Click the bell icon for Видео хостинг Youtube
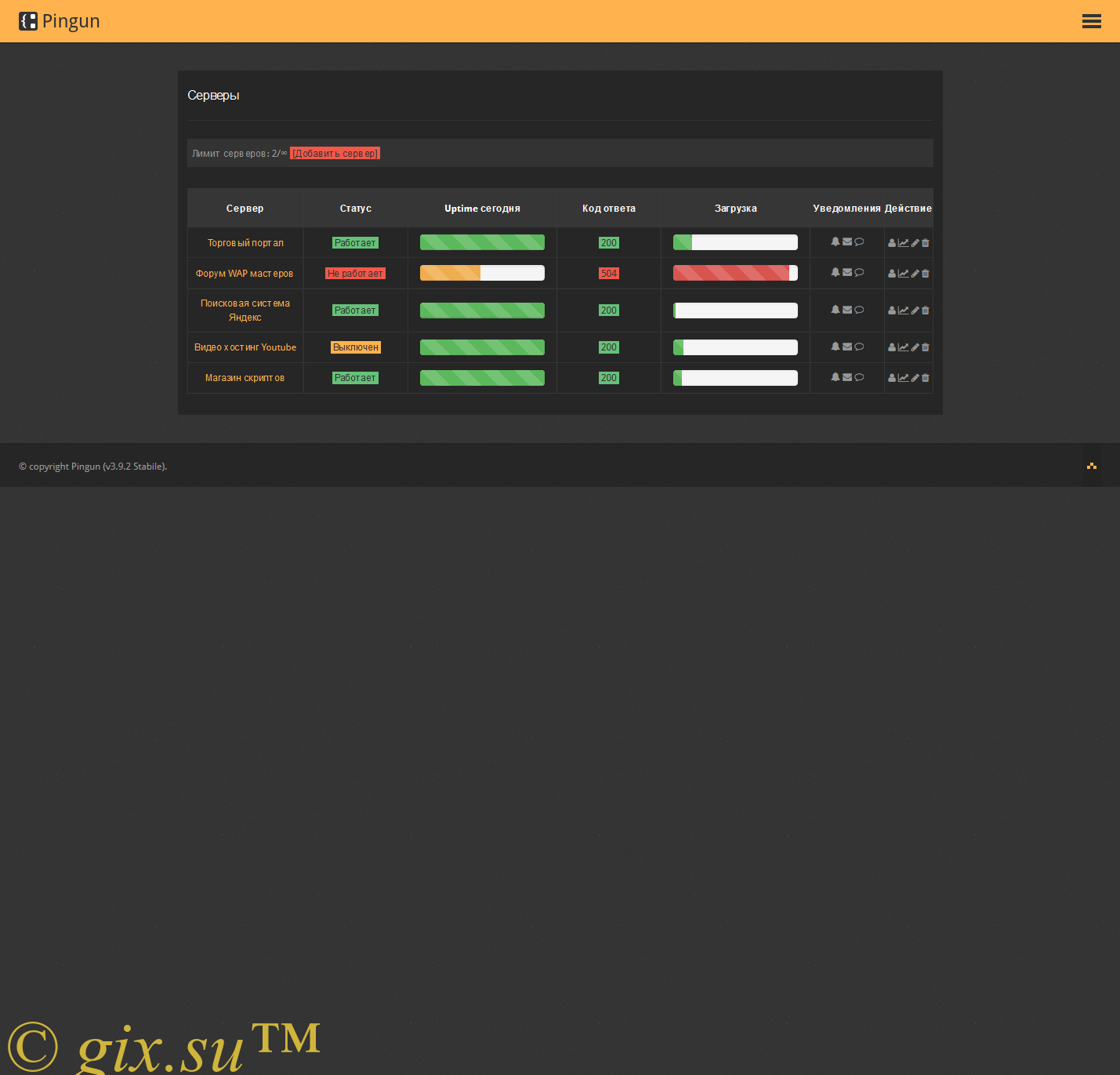Viewport: 1120px width, 1075px height. (x=835, y=346)
